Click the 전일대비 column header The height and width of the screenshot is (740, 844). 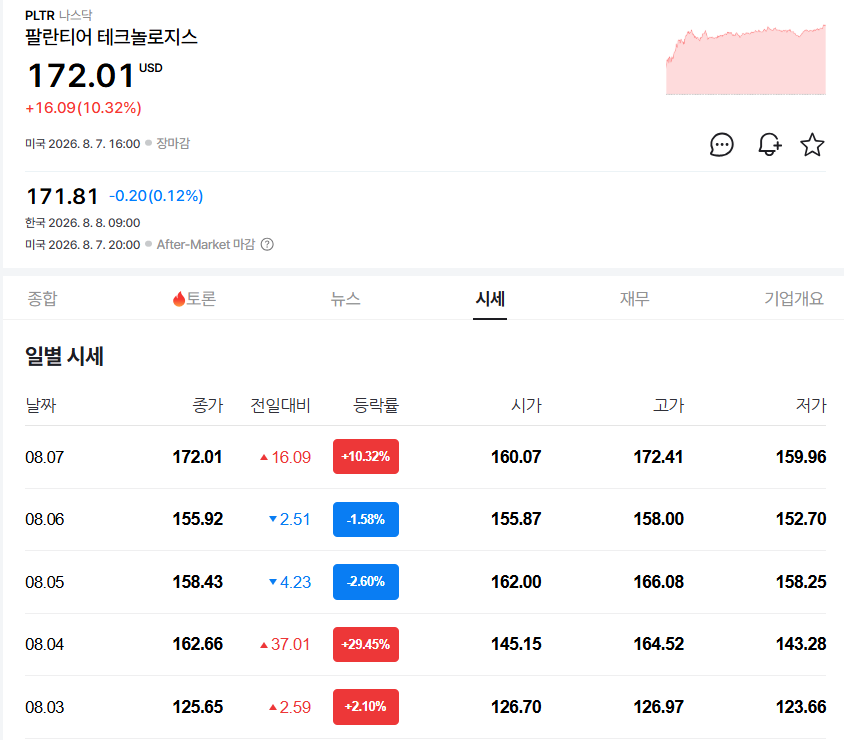pyautogui.click(x=280, y=405)
